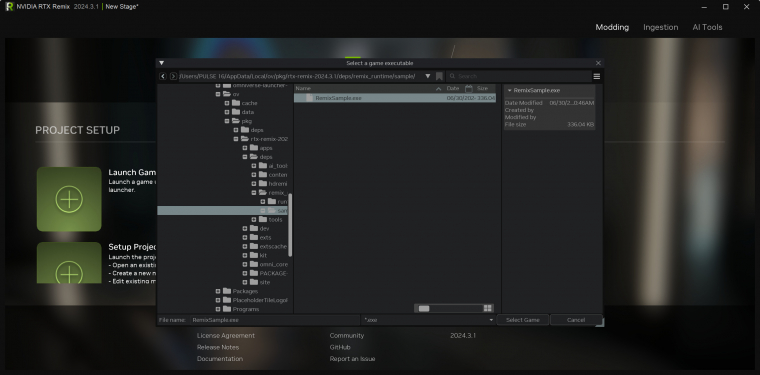Screen dimensions: 760x375
Task: Open the directory path history dropdown
Action: point(428,76)
